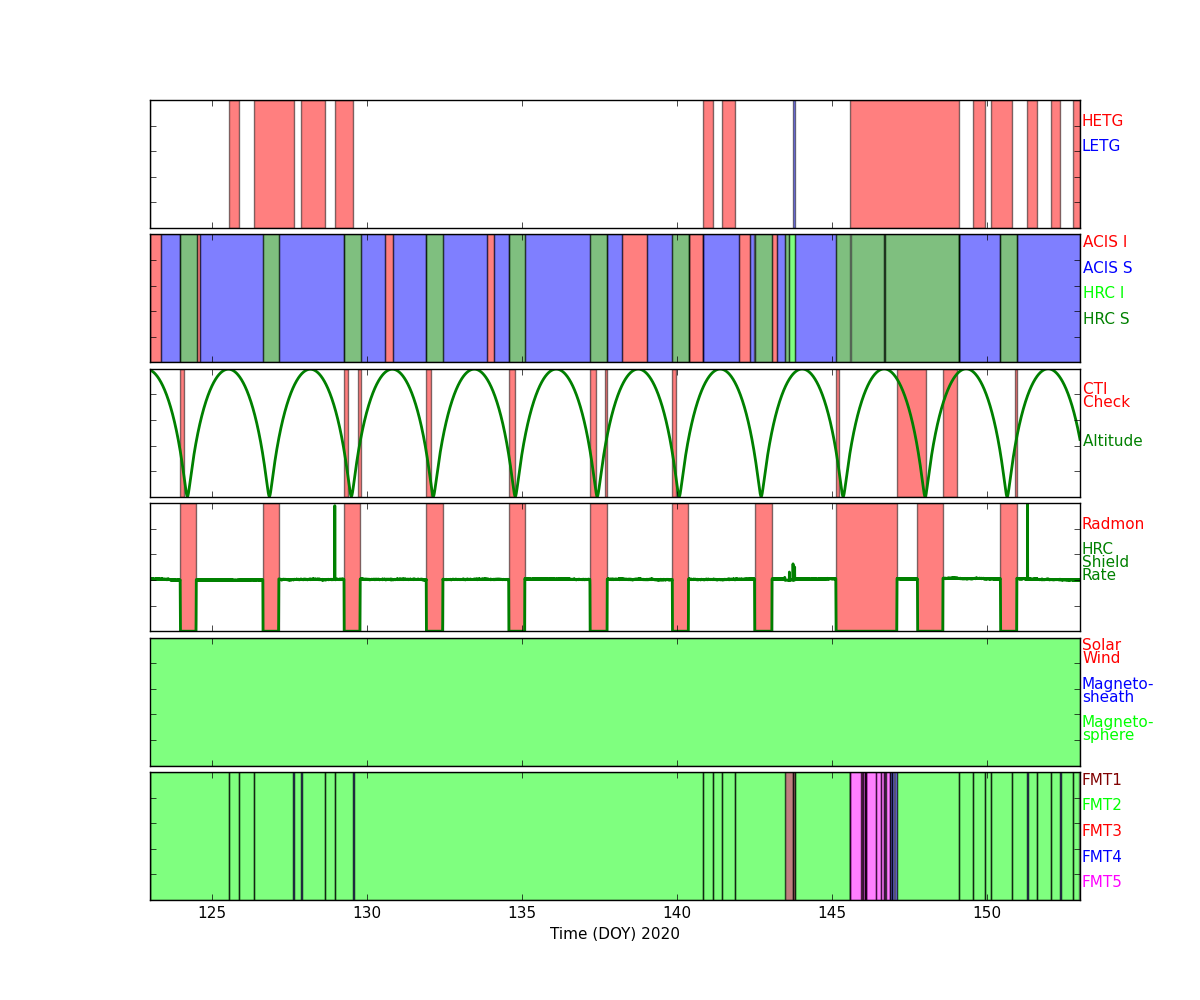Click the "Time (DOY) 2020" axis title
Image resolution: width=1200 pixels, height=1000 pixels.
pos(614,934)
